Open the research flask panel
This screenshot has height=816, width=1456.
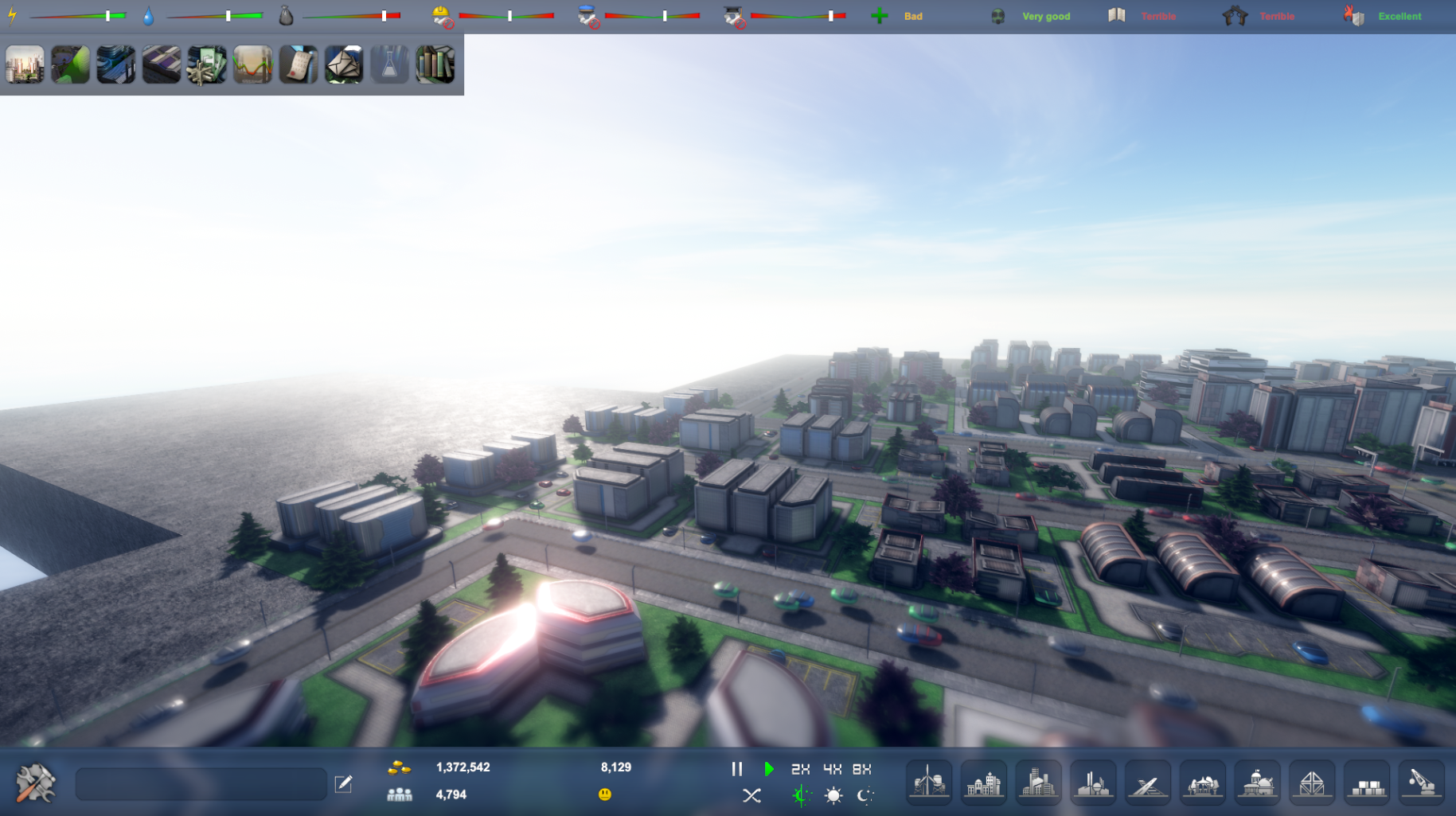pos(389,64)
